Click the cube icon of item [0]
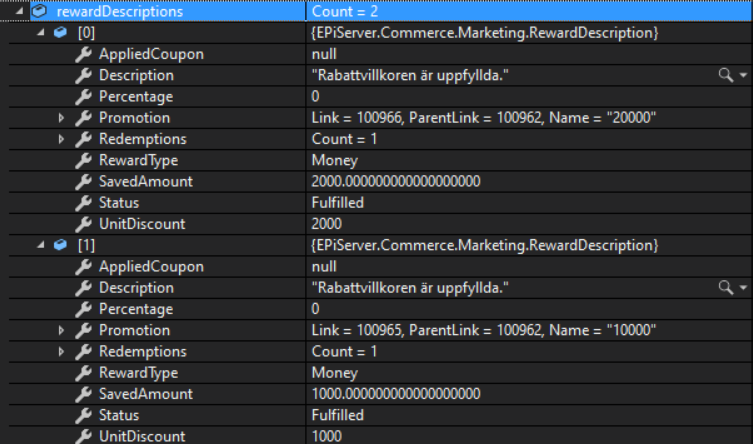 (x=61, y=33)
